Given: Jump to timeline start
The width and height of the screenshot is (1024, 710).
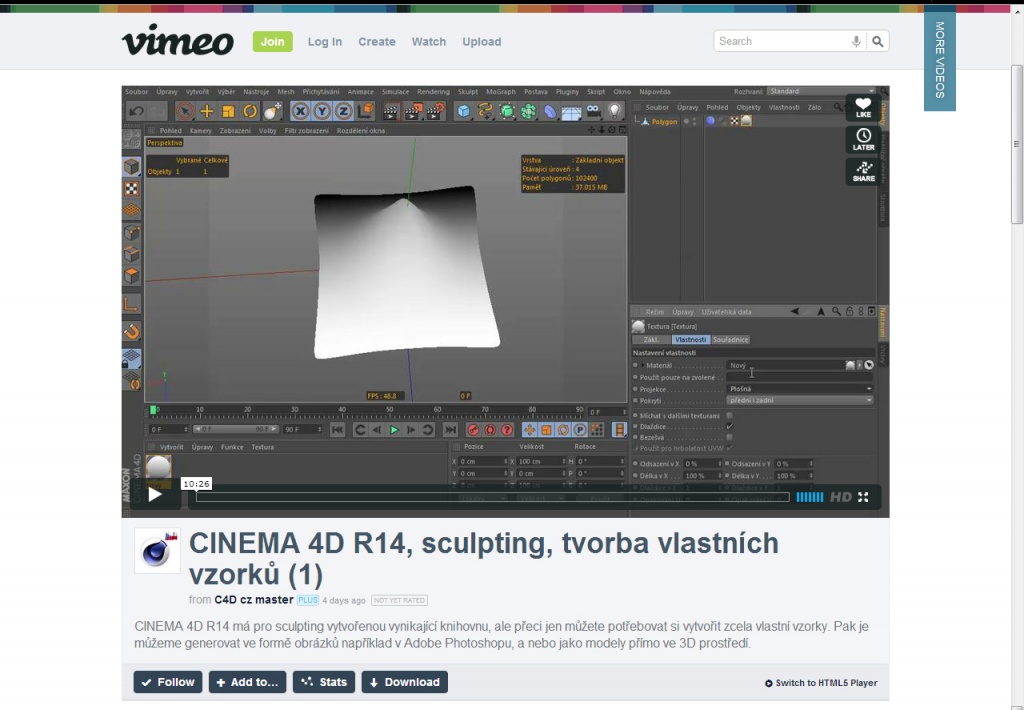Looking at the screenshot, I should tap(337, 430).
